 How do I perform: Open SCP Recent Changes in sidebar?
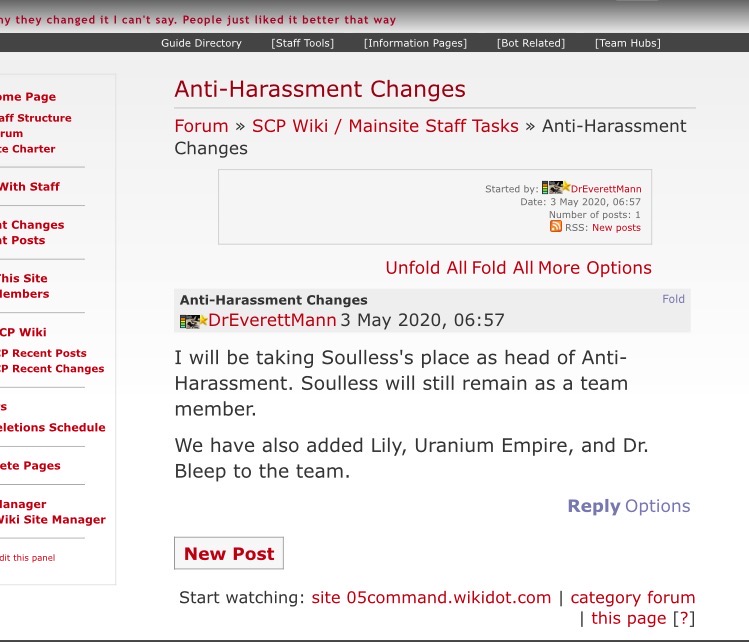point(52,369)
